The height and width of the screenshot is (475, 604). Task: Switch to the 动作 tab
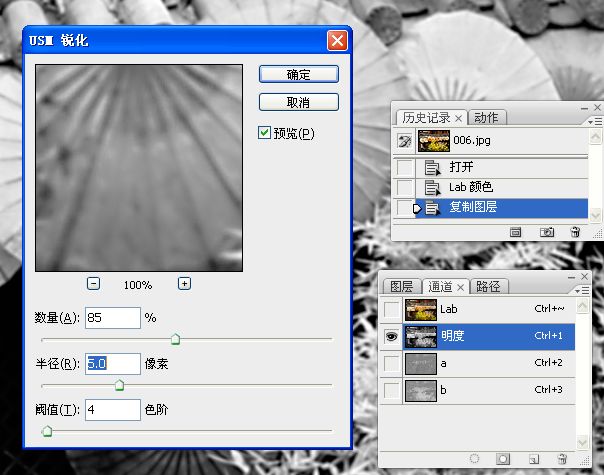(486, 117)
